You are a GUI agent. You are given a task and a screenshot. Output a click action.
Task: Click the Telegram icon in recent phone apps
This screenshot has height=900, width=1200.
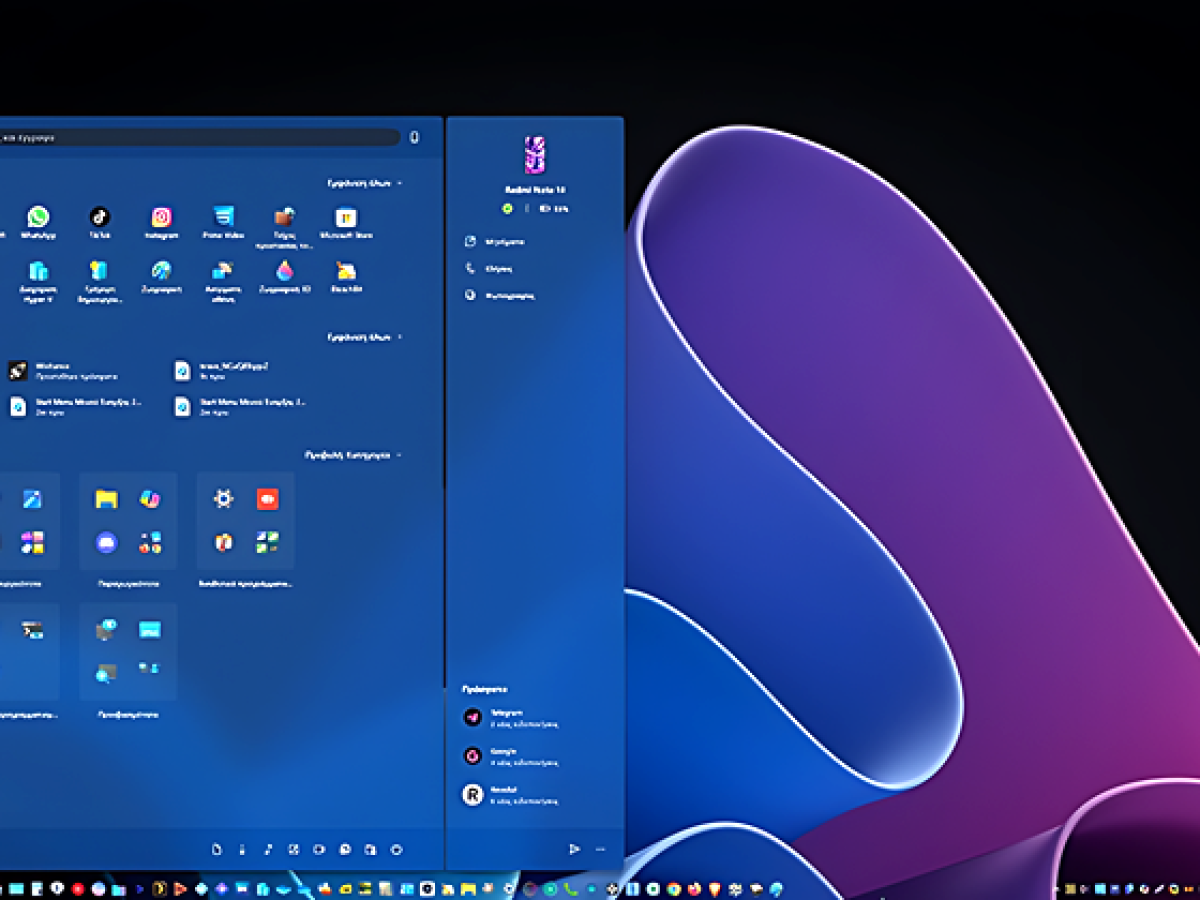pyautogui.click(x=472, y=717)
